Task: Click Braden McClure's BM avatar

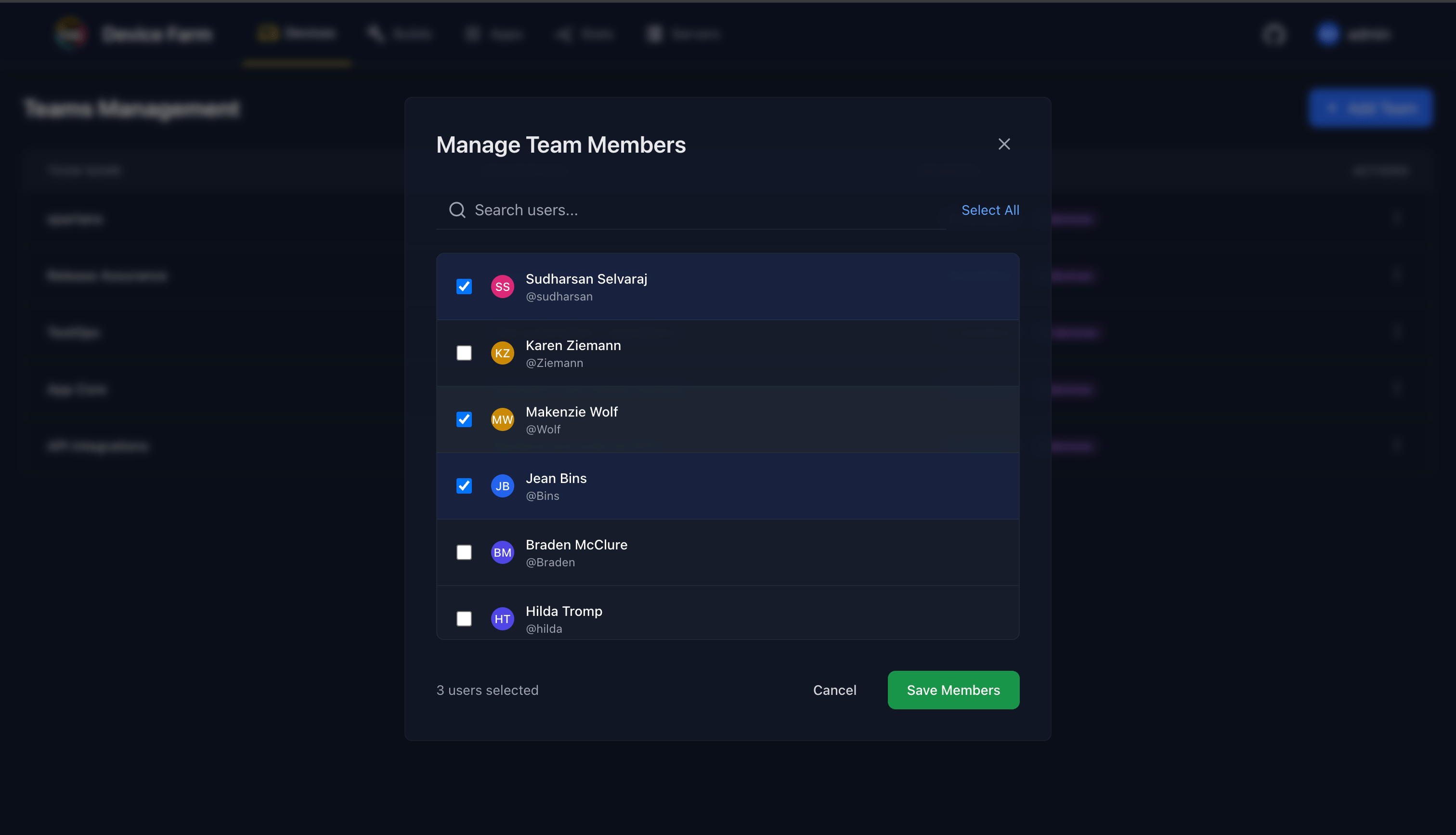Action: tap(502, 552)
